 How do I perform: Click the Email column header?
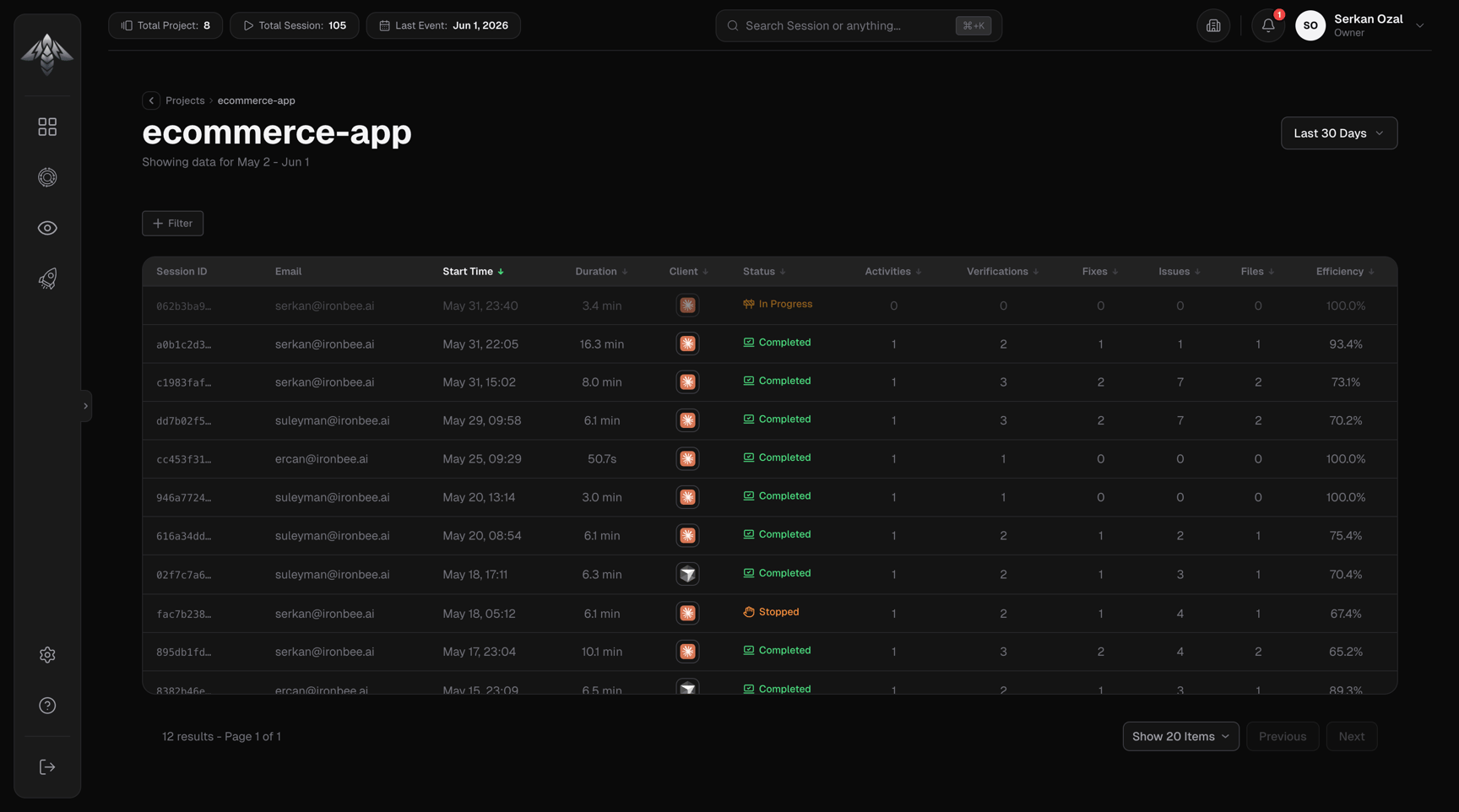(288, 272)
